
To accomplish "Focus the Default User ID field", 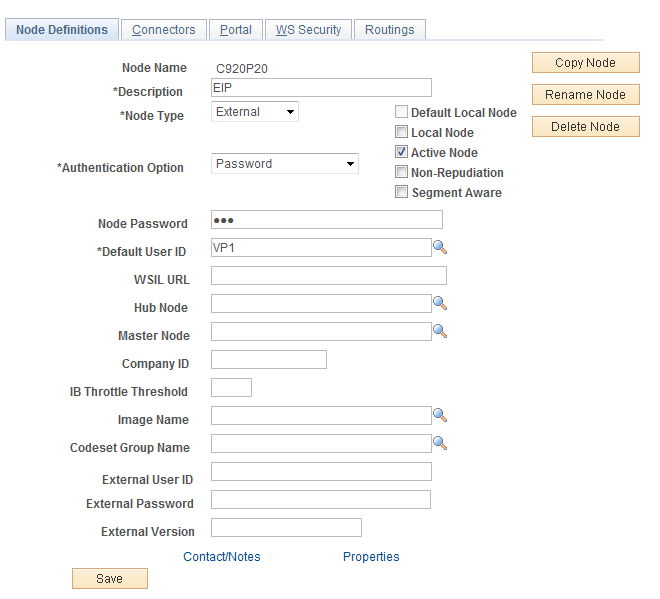I will click(321, 248).
